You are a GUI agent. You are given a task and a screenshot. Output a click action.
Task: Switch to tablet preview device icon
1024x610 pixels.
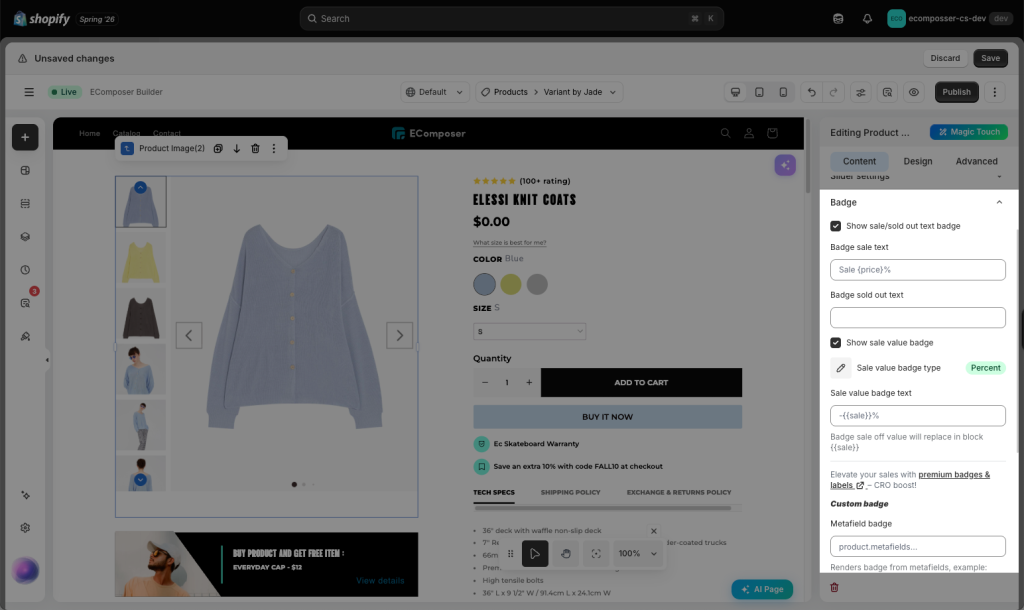coord(759,92)
